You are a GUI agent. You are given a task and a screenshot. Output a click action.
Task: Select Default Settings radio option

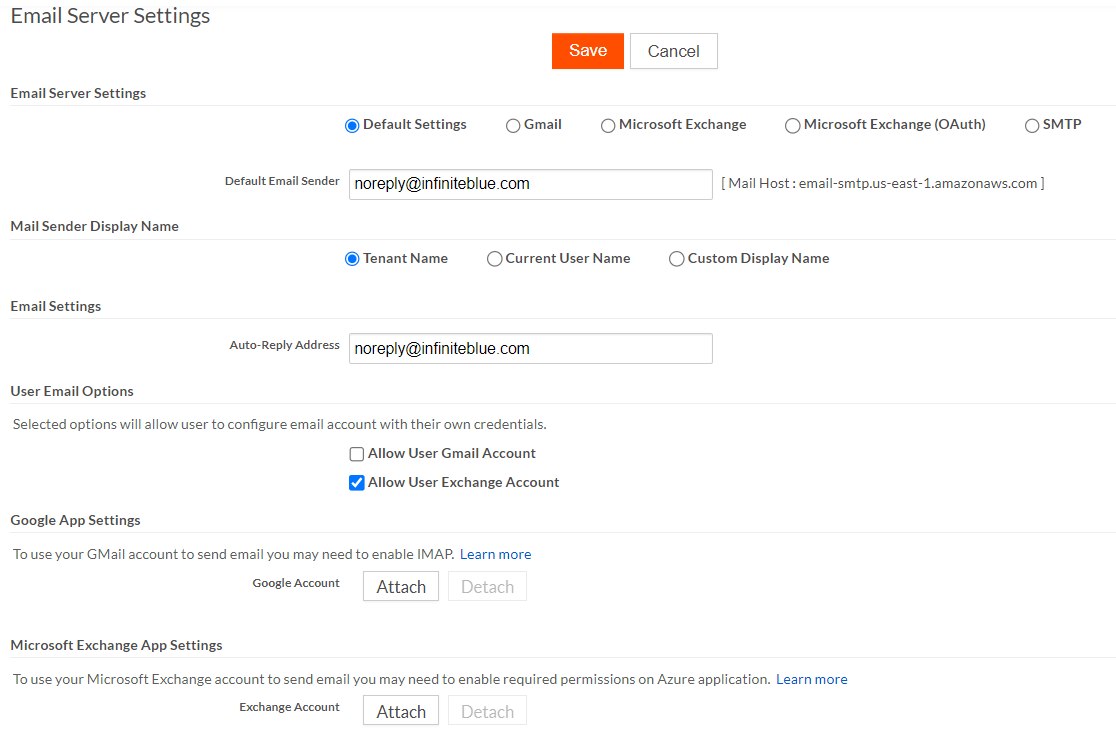tap(352, 126)
